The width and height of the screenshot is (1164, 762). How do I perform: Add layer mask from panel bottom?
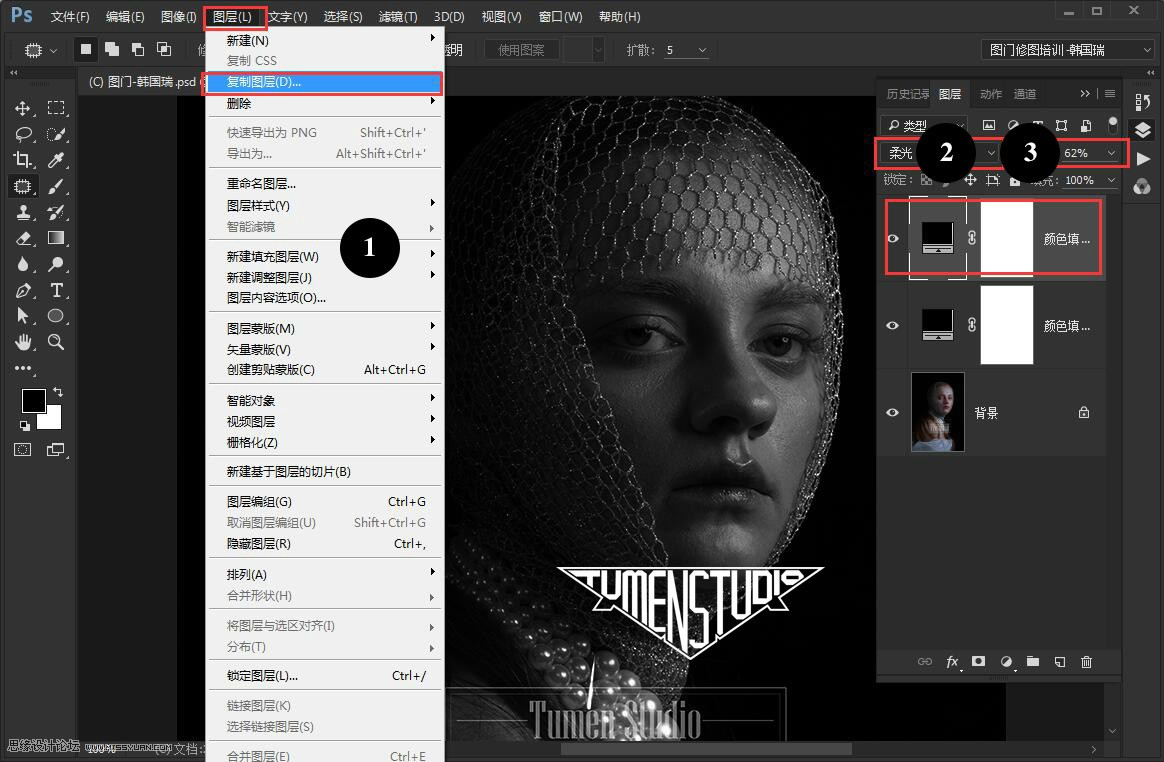coord(978,661)
